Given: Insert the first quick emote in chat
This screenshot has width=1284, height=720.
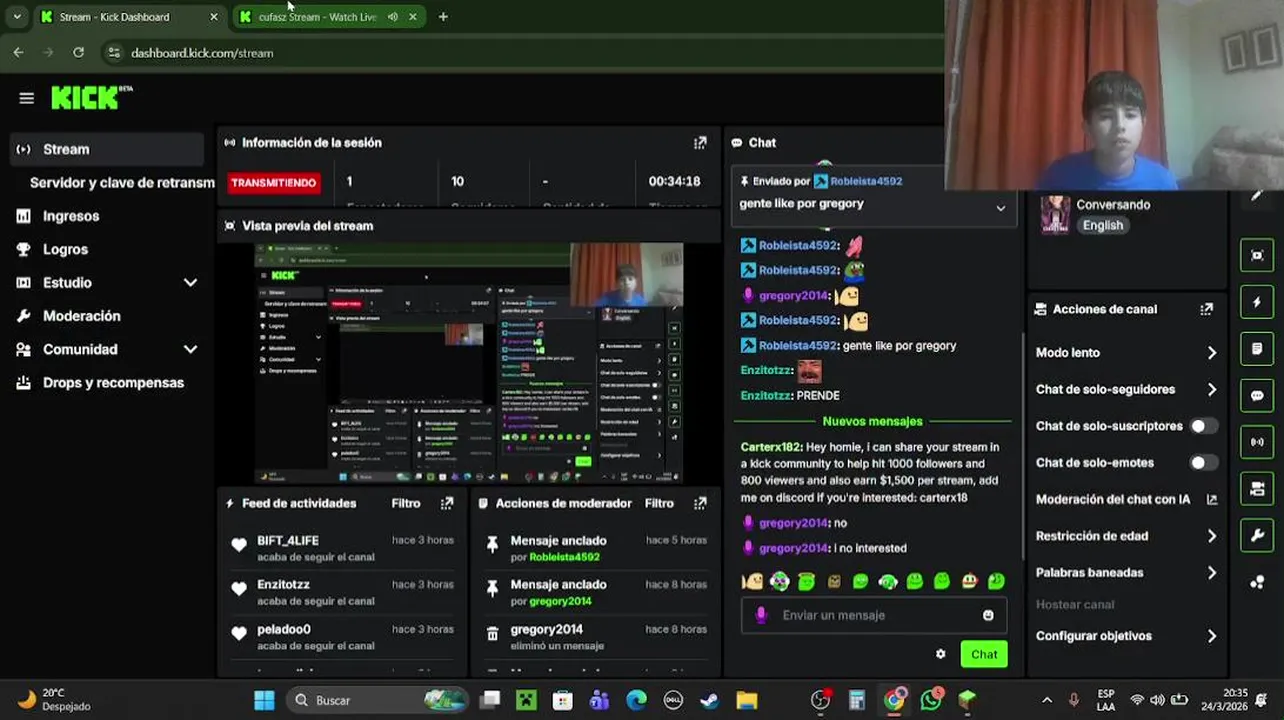Looking at the screenshot, I should [x=752, y=581].
